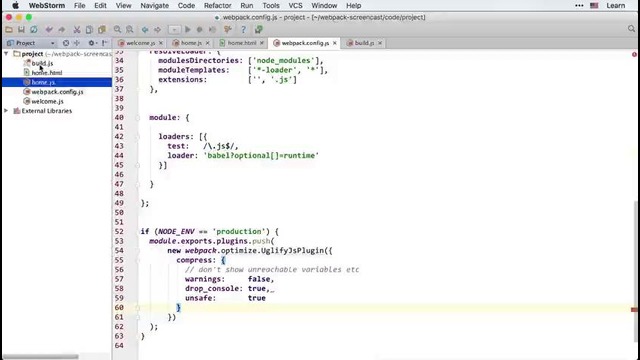The height and width of the screenshot is (360, 640).
Task: Click the Back navigation arrow icon
Action: coord(145,29)
